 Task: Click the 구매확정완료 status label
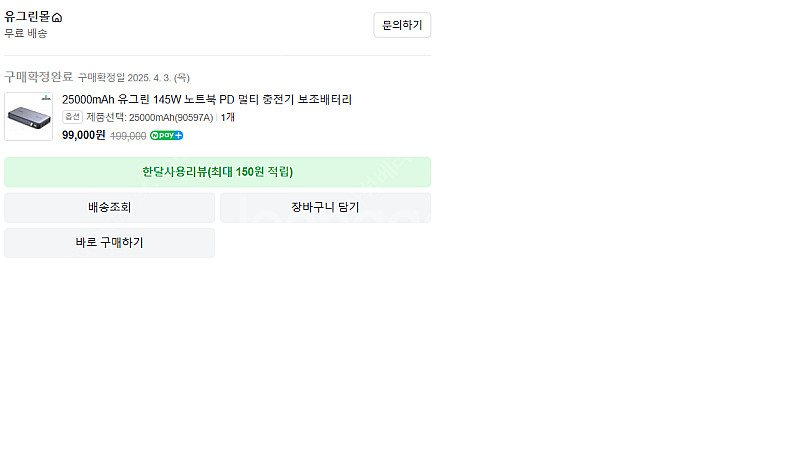(x=39, y=77)
